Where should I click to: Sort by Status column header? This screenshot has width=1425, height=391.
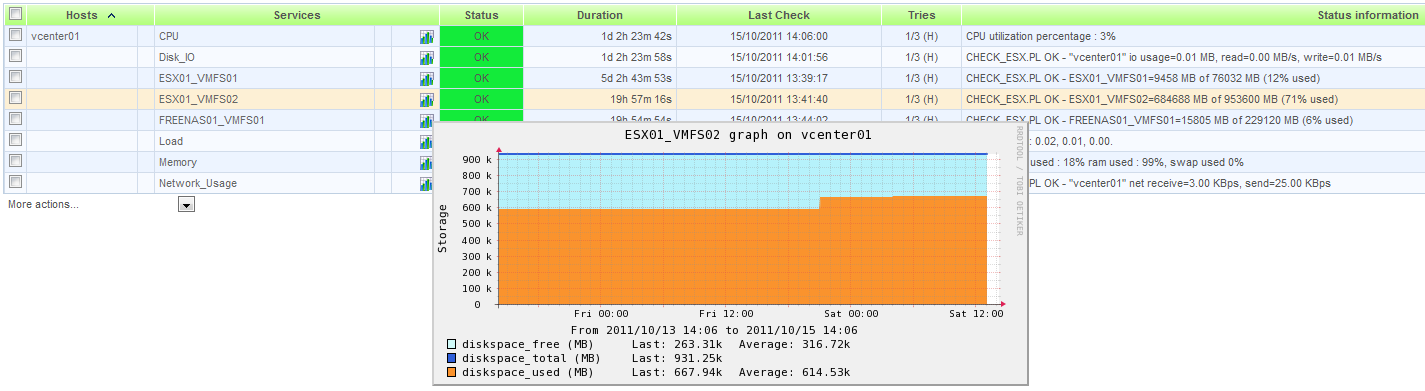(x=481, y=15)
